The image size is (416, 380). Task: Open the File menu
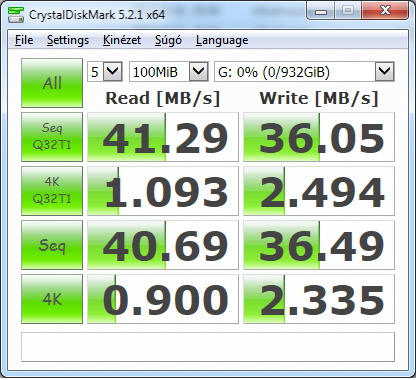pos(24,40)
